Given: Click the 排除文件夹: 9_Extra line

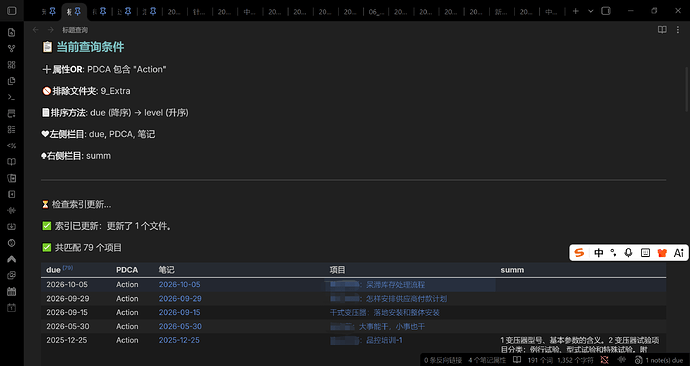Looking at the screenshot, I should tap(86, 91).
